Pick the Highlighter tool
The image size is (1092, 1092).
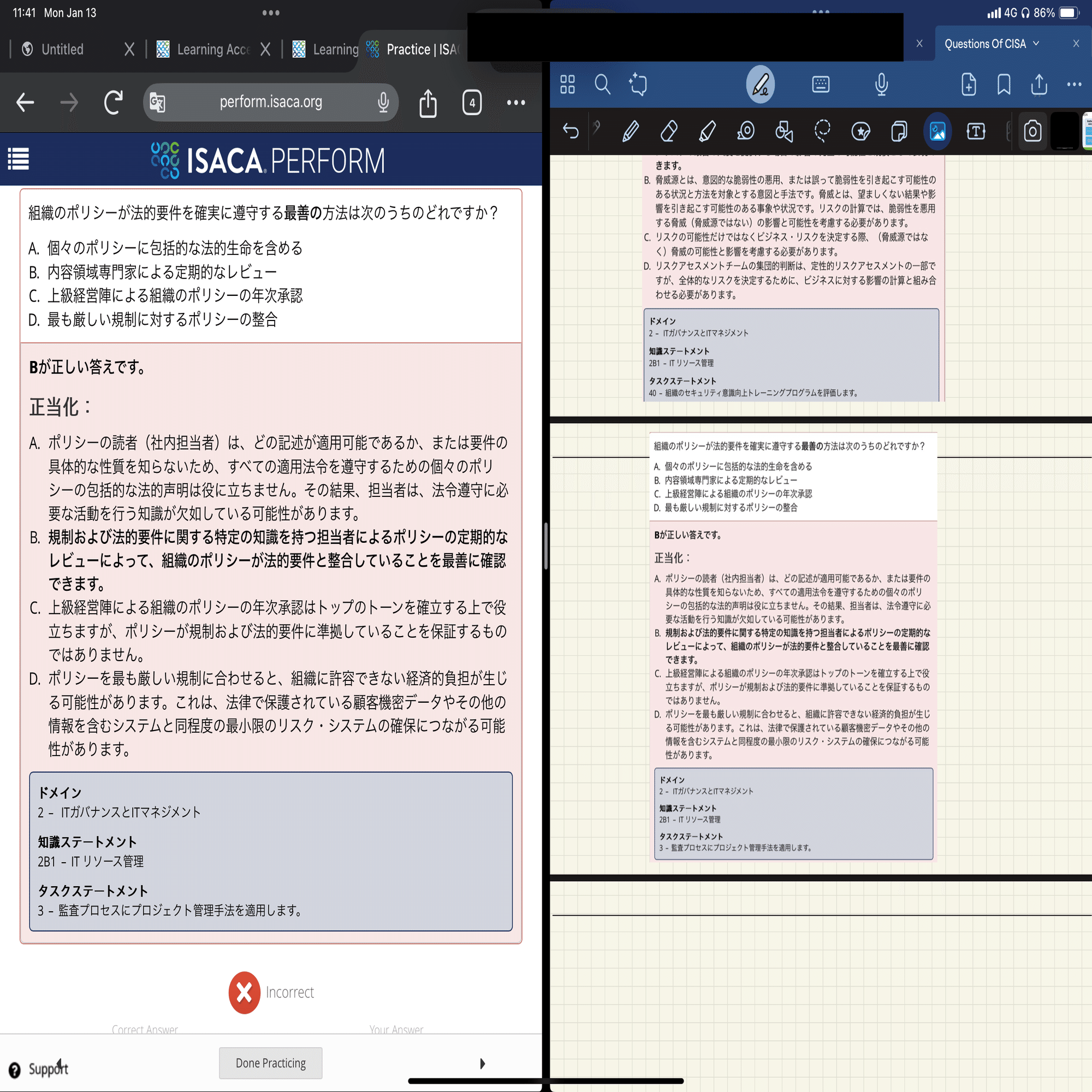click(x=708, y=131)
